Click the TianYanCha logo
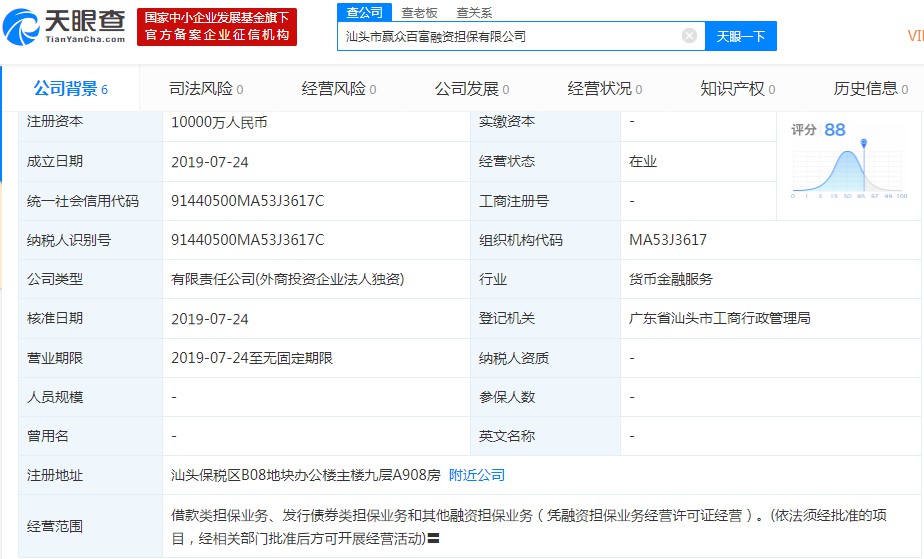Viewport: 924px width, 559px height. pos(64,27)
